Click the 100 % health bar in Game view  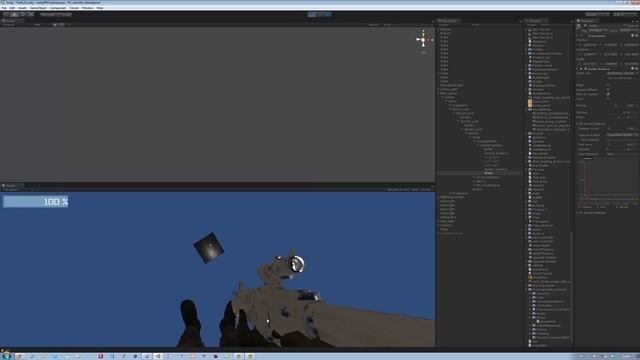(x=36, y=202)
